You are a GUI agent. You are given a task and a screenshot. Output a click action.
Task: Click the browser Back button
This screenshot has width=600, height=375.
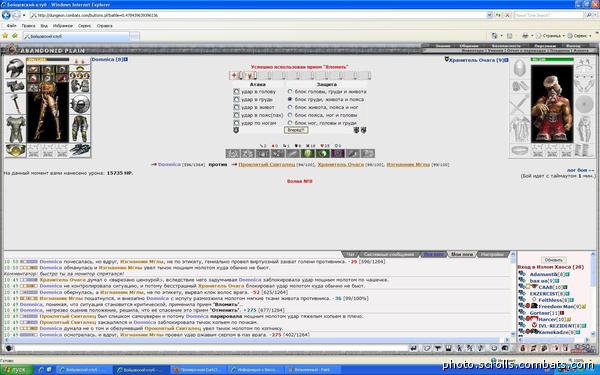tap(6, 15)
